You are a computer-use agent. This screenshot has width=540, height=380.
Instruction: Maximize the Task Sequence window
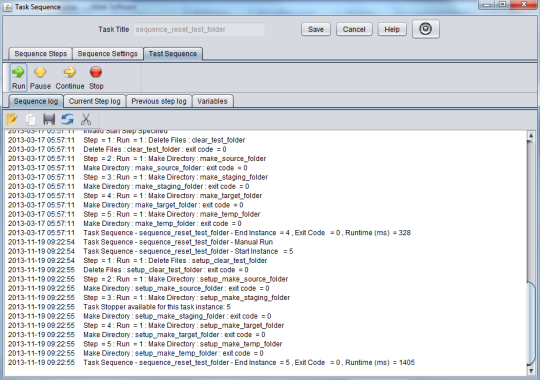[502, 5]
